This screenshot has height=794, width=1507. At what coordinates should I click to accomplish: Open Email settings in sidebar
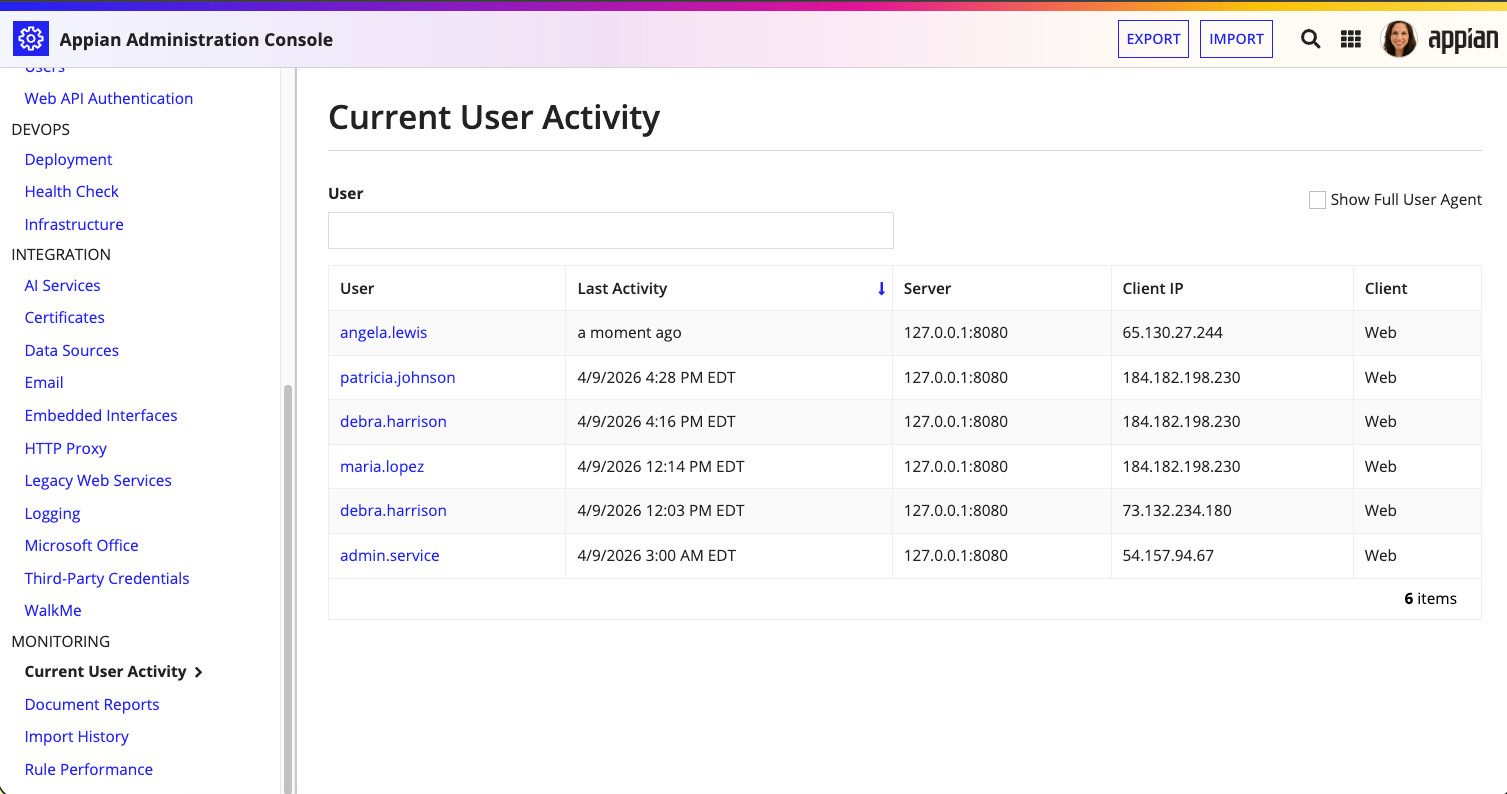click(44, 382)
